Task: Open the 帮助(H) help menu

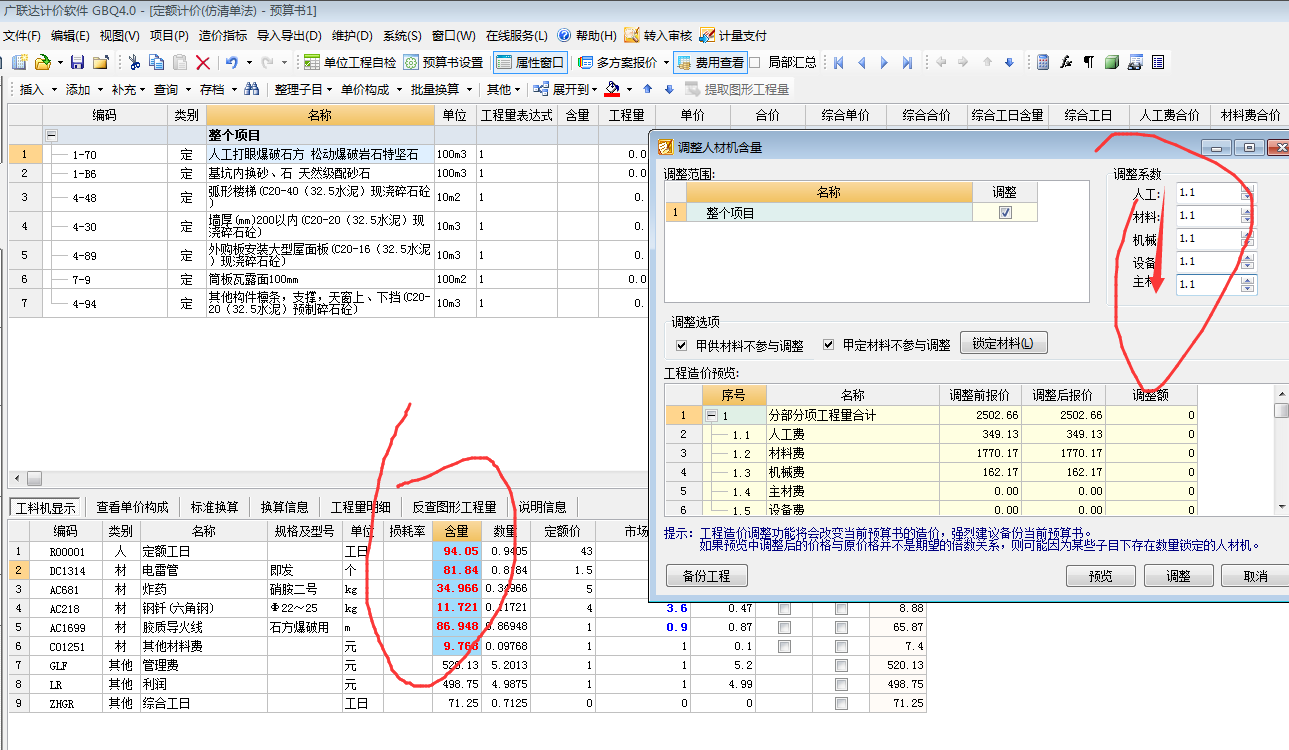Action: click(x=595, y=35)
